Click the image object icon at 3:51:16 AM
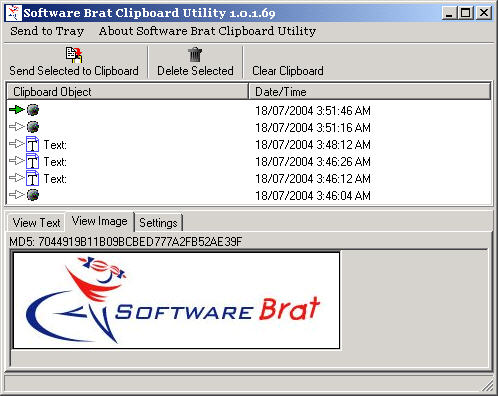 click(33, 127)
